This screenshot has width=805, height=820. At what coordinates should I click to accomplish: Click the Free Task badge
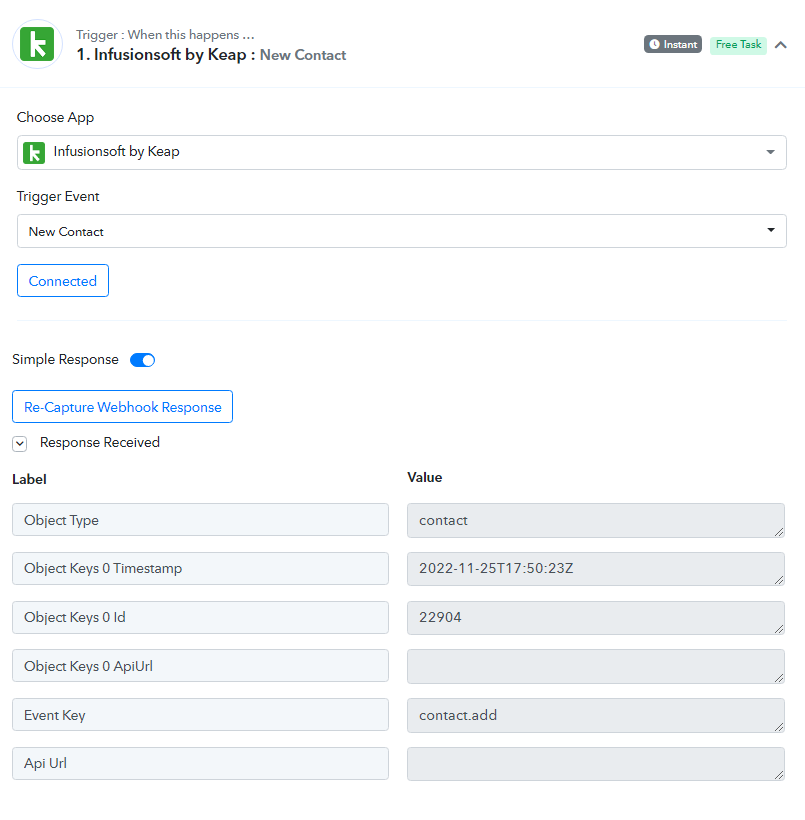click(738, 44)
